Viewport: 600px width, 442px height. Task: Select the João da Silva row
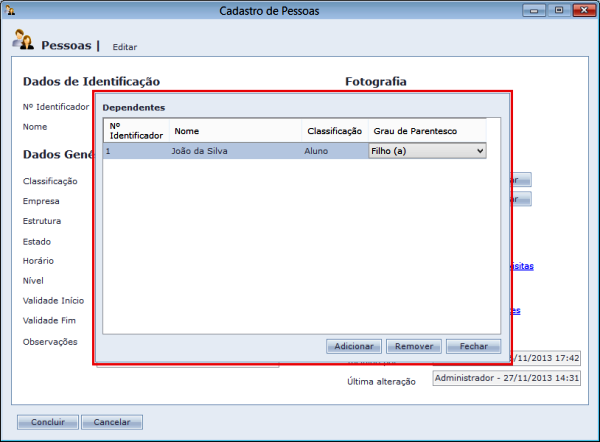[210, 151]
